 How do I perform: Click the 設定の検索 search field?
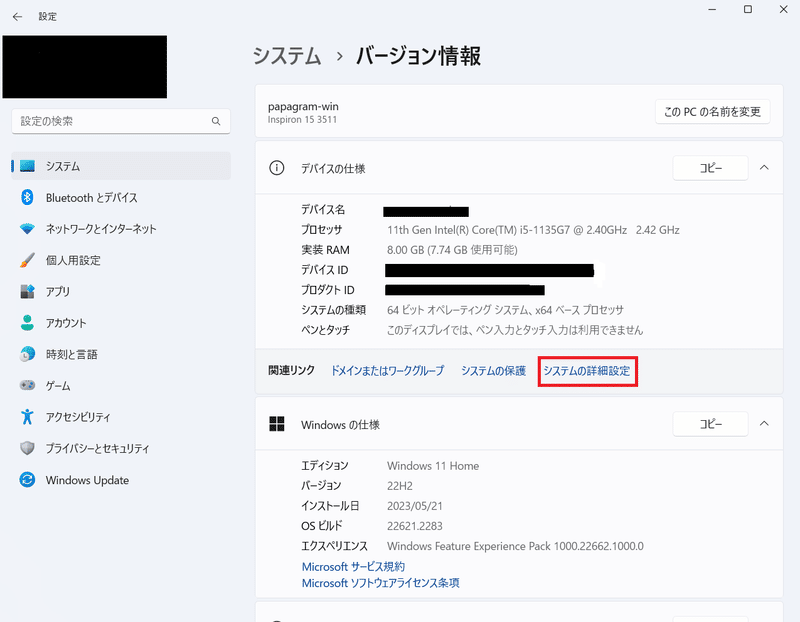pos(120,120)
